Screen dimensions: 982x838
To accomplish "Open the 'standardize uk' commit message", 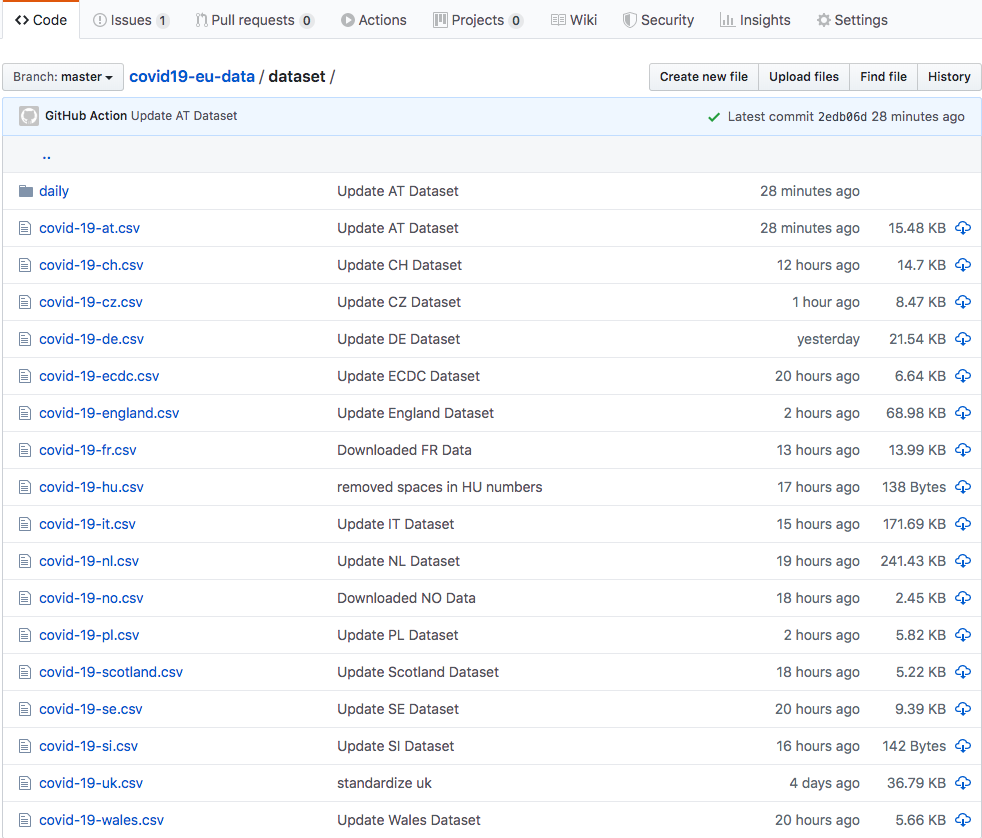I will pyautogui.click(x=385, y=782).
